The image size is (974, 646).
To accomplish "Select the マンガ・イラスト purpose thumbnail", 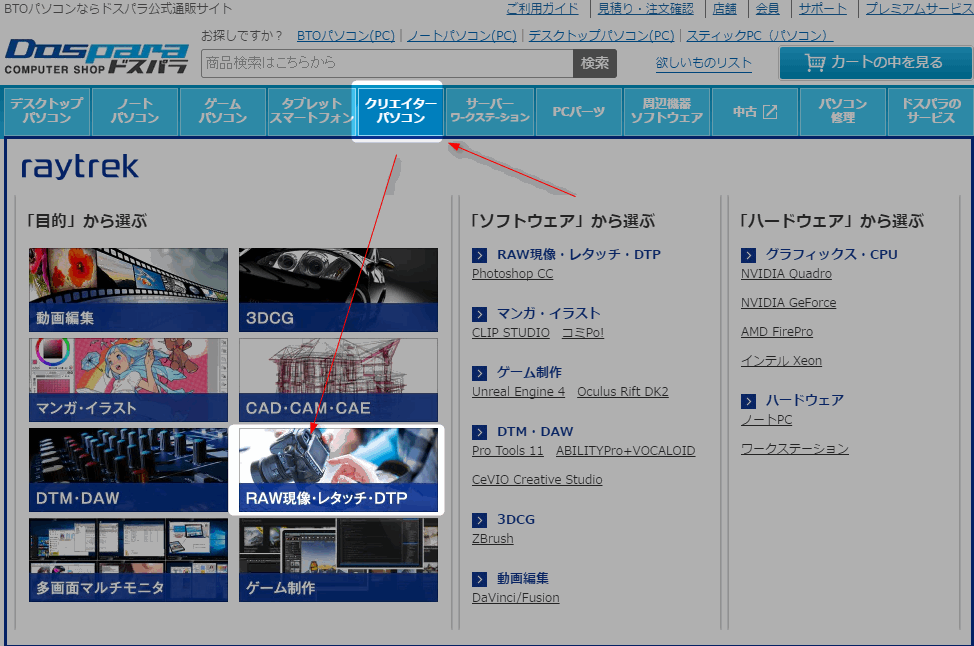I will click(x=129, y=380).
